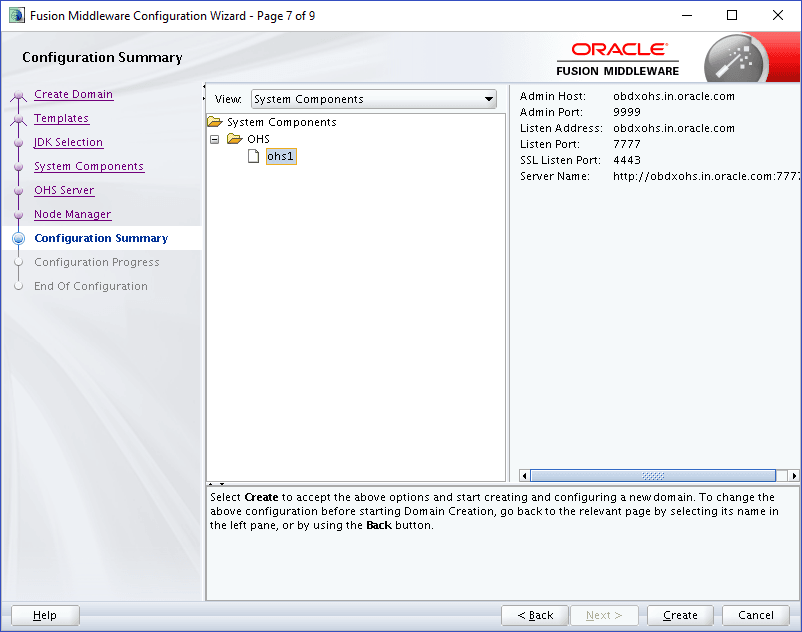This screenshot has width=802, height=632.
Task: Open the View dropdown list
Action: (489, 99)
